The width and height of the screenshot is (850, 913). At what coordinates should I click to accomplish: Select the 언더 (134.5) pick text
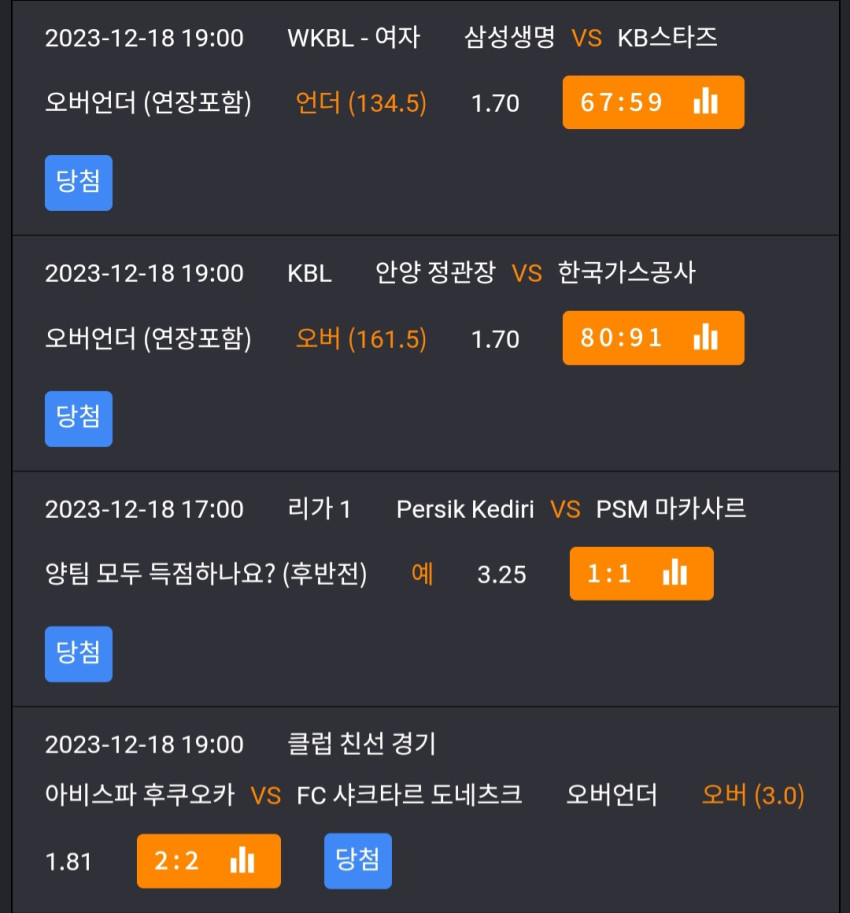point(361,103)
